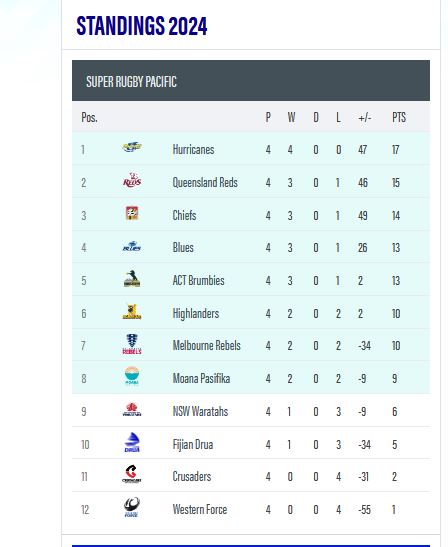Open the Hurricanes team name link
This screenshot has width=448, height=547.
(x=193, y=150)
